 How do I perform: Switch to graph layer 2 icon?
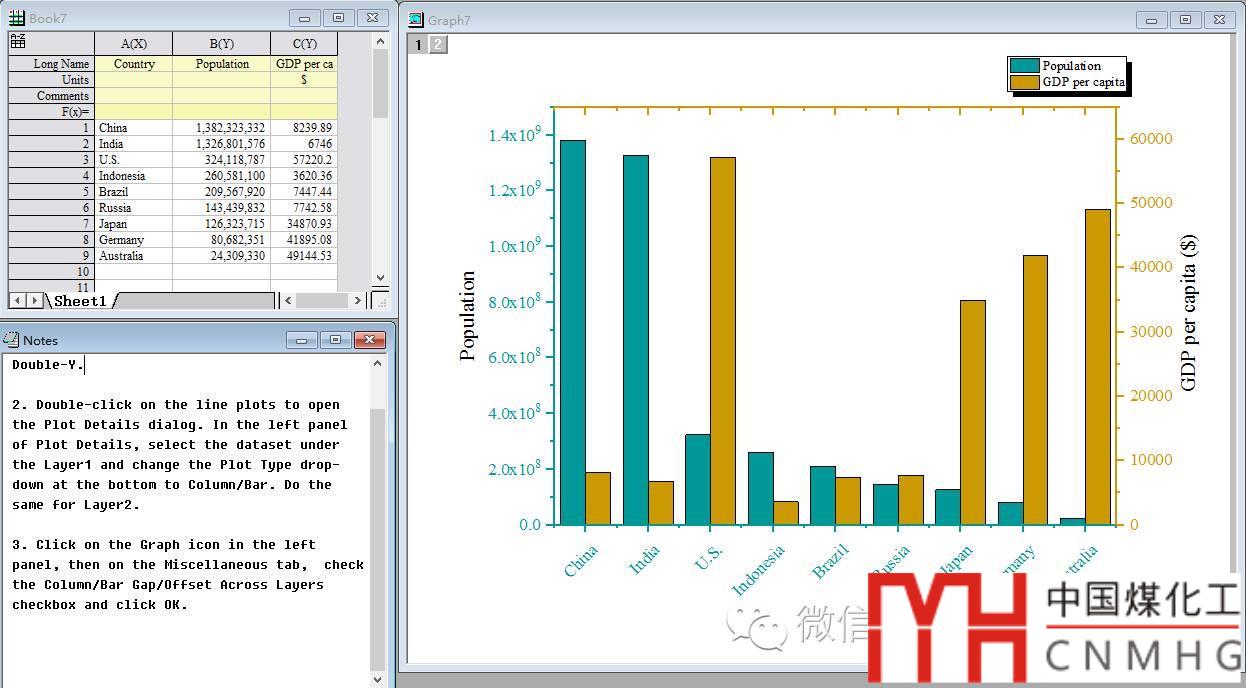click(x=438, y=44)
